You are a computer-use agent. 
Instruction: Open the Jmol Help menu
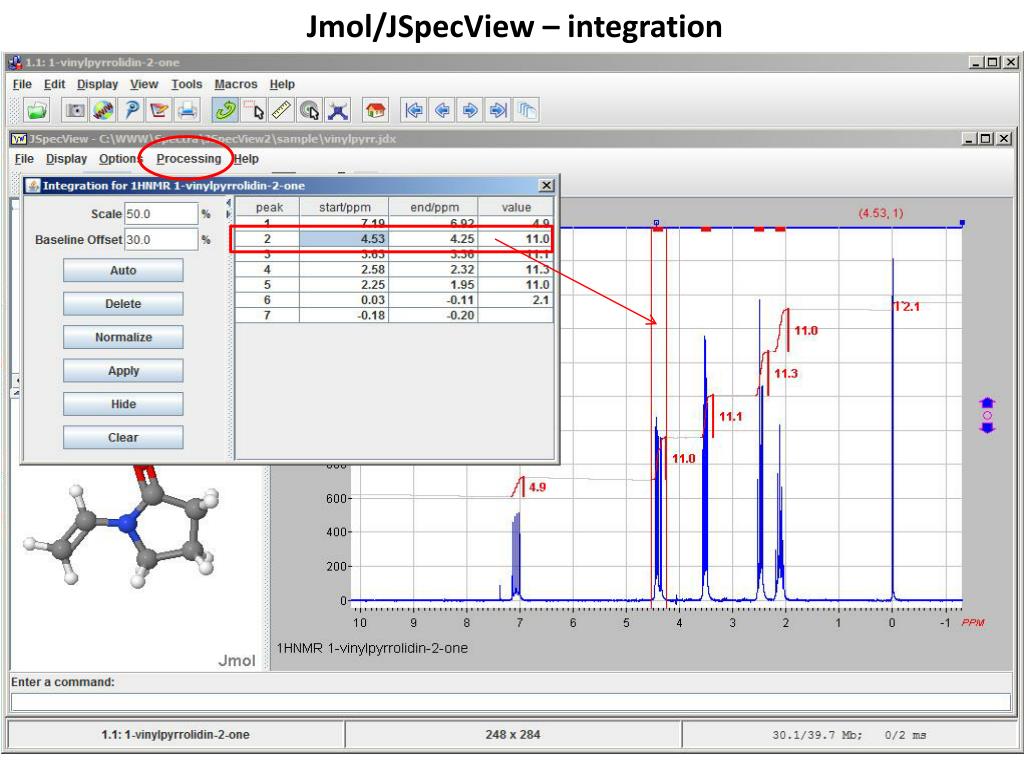[282, 84]
